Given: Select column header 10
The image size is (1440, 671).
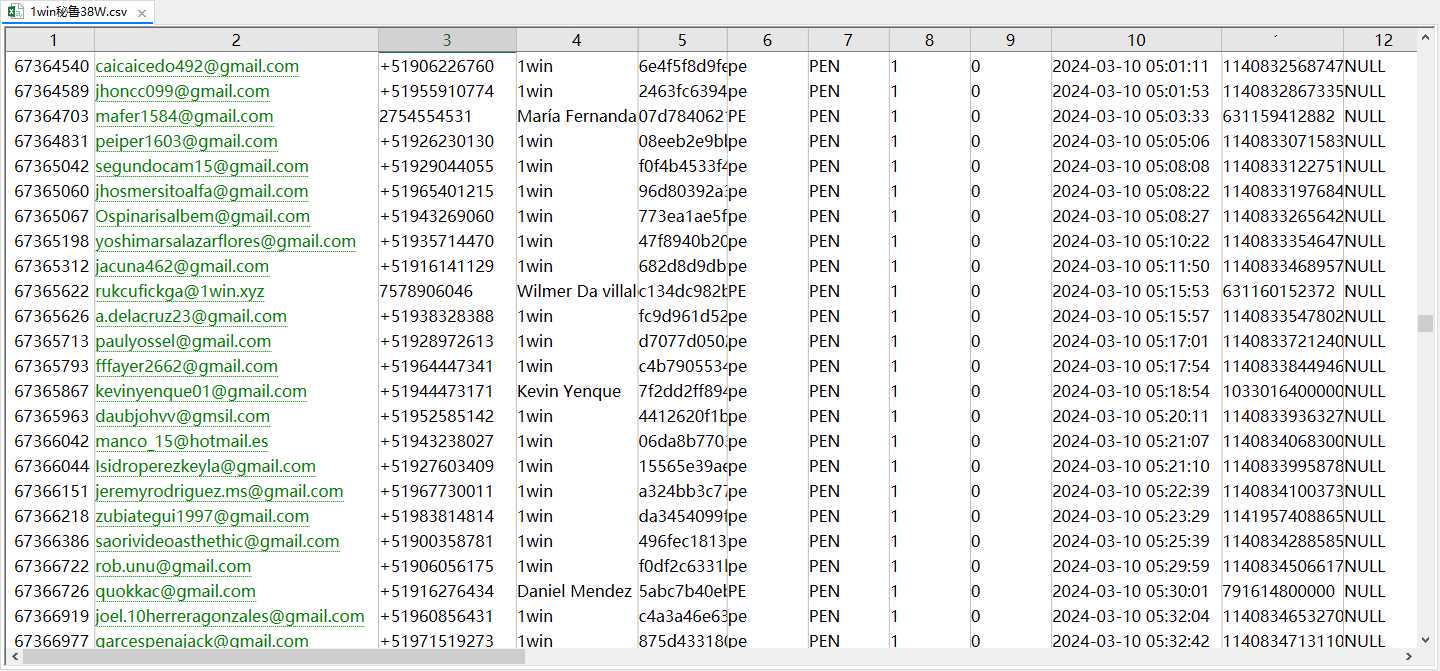Looking at the screenshot, I should [x=1136, y=40].
